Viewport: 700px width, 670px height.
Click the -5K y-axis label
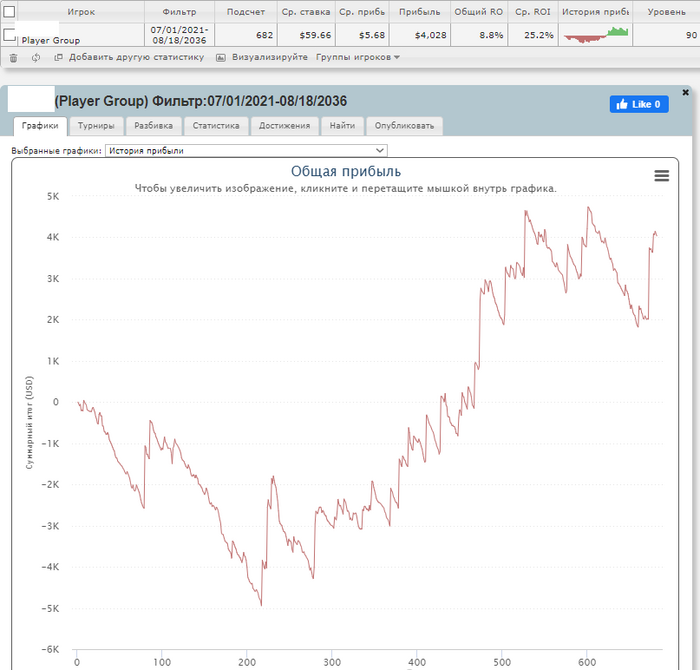[50, 608]
